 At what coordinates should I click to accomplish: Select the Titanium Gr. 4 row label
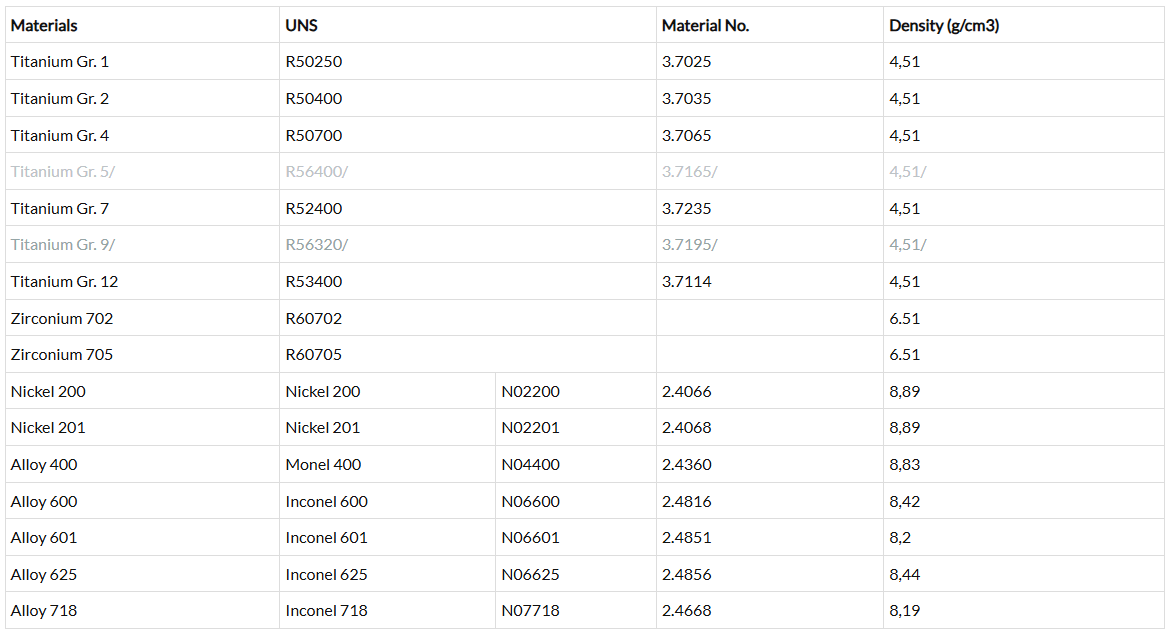click(60, 135)
